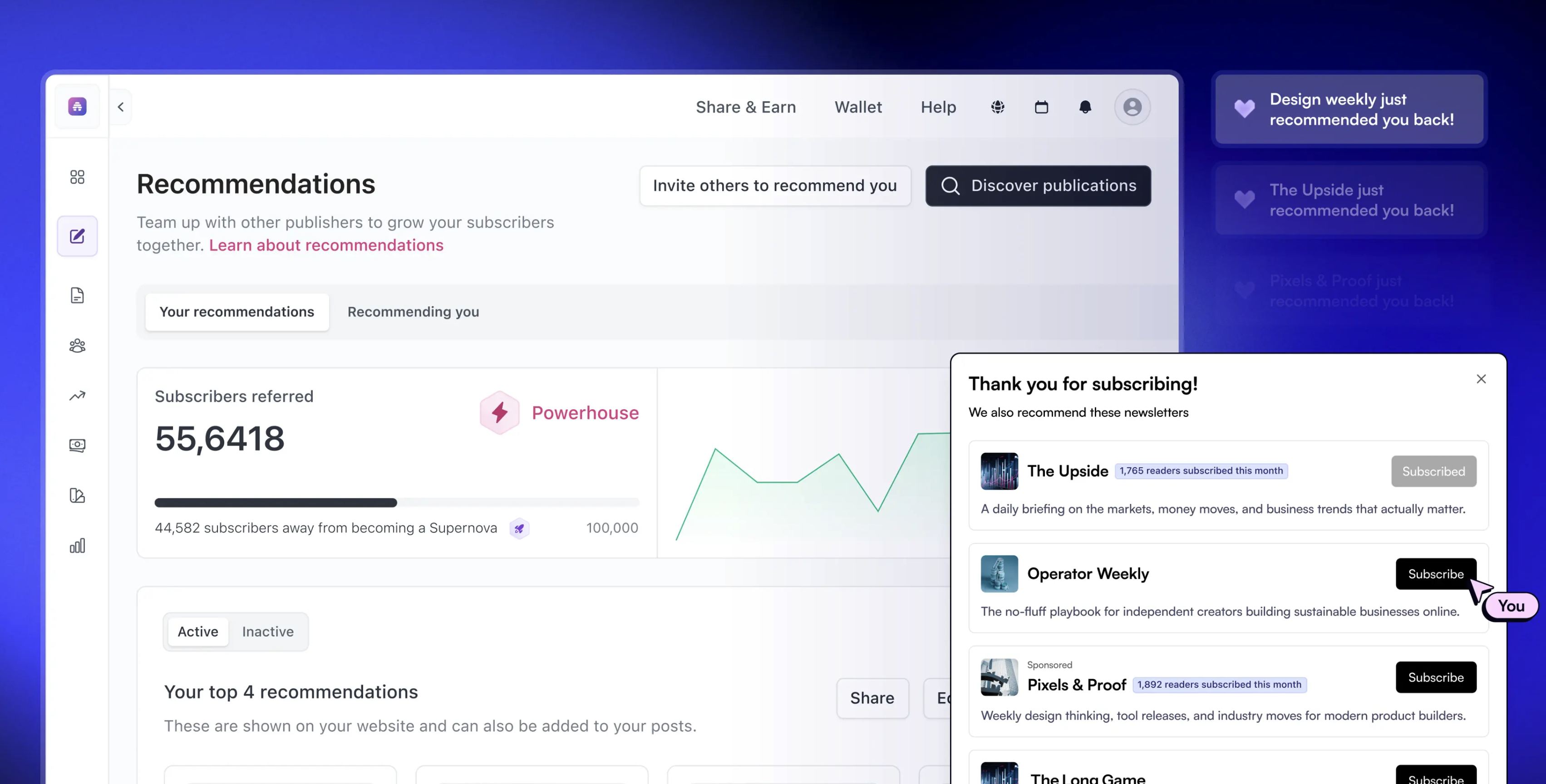This screenshot has width=1546, height=784.
Task: Click the Supernova subscriber progress bar
Action: (396, 503)
